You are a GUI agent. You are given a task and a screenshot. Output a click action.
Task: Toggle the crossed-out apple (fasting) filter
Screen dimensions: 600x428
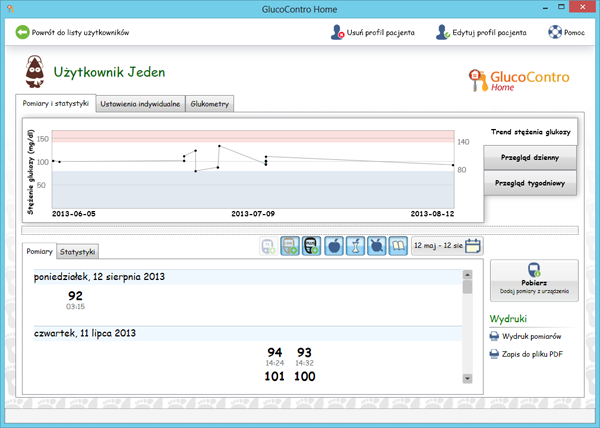point(377,246)
